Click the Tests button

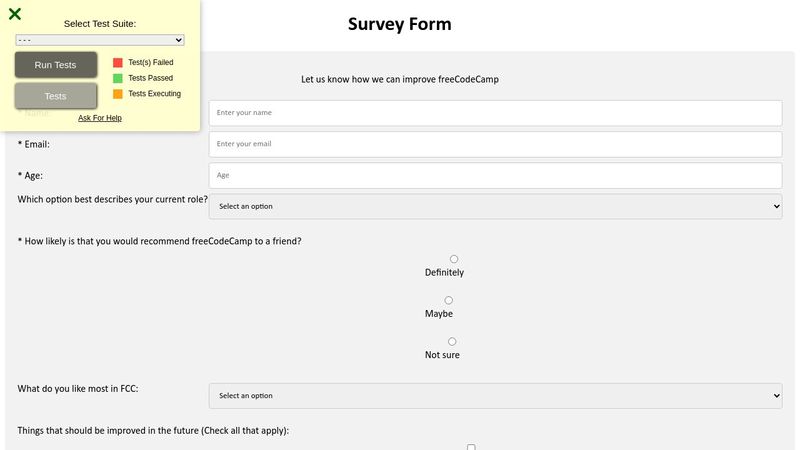click(x=56, y=96)
